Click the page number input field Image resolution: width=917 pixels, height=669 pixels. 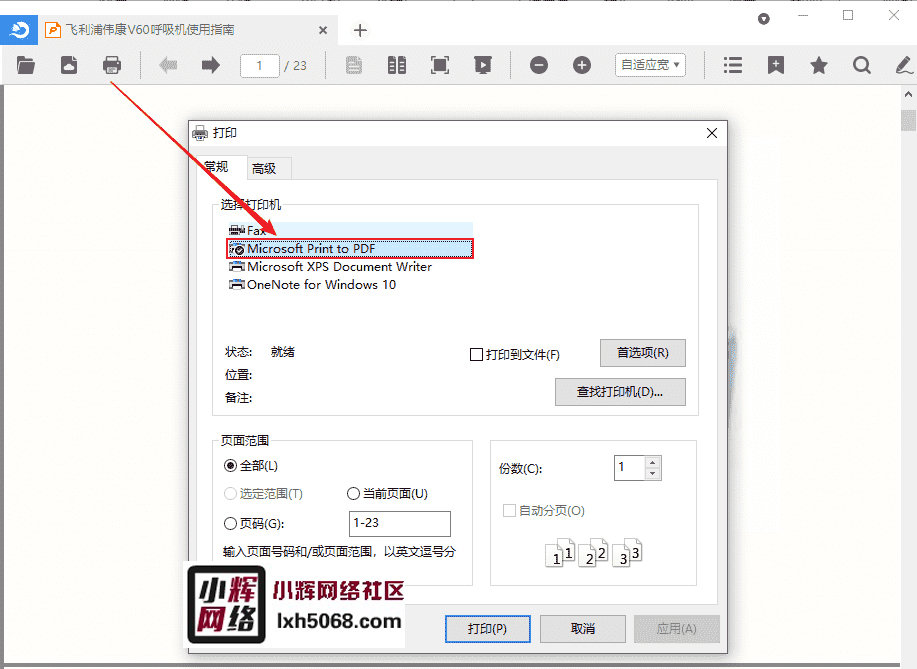[x=259, y=65]
